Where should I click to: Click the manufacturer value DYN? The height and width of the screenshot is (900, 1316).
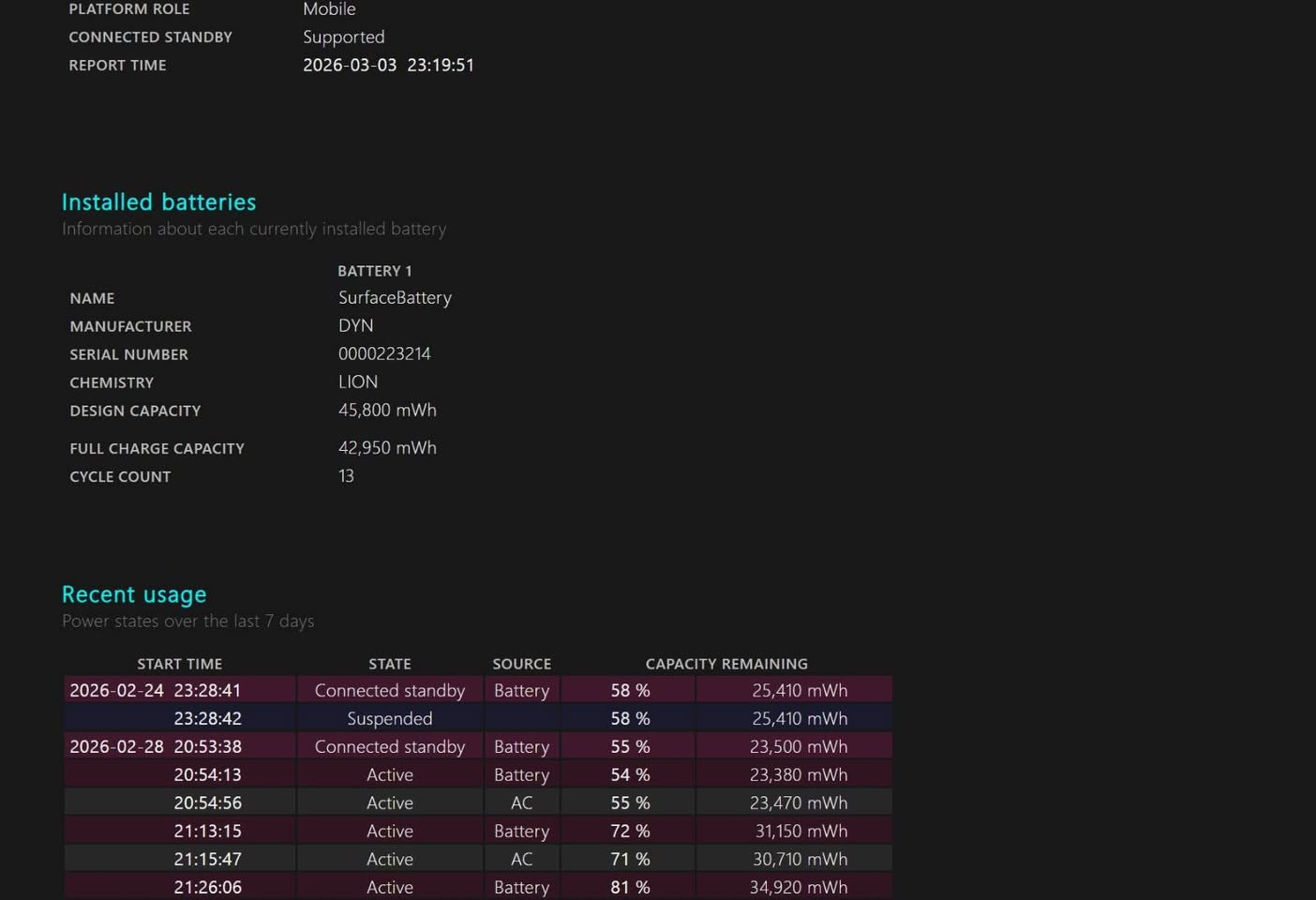tap(355, 326)
